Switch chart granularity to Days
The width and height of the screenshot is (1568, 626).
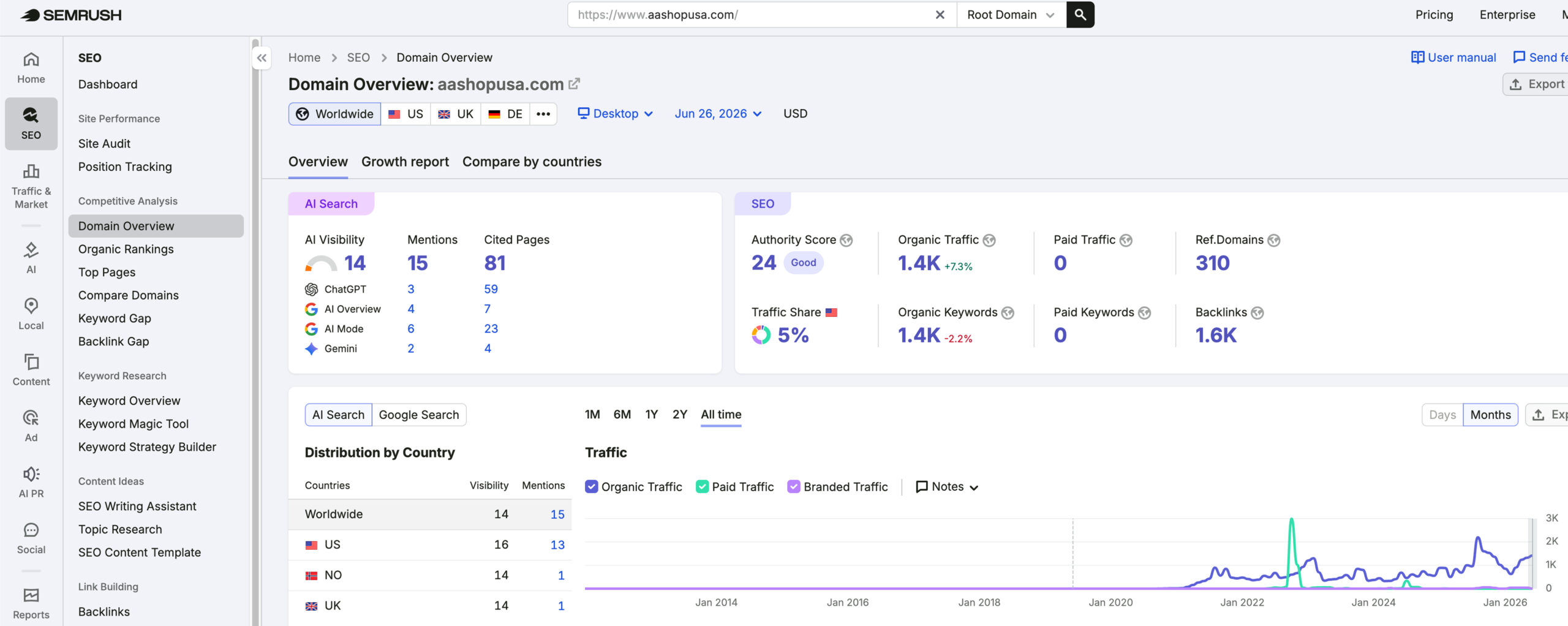coord(1442,415)
